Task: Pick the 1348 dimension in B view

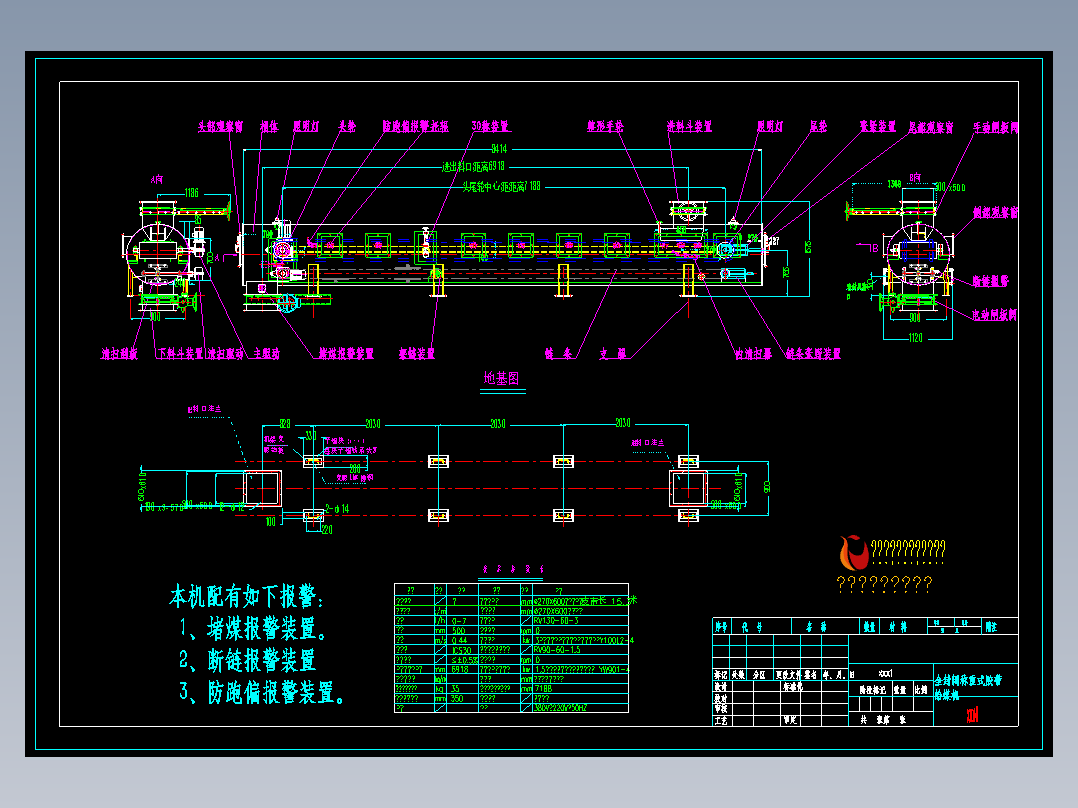Action: 894,184
